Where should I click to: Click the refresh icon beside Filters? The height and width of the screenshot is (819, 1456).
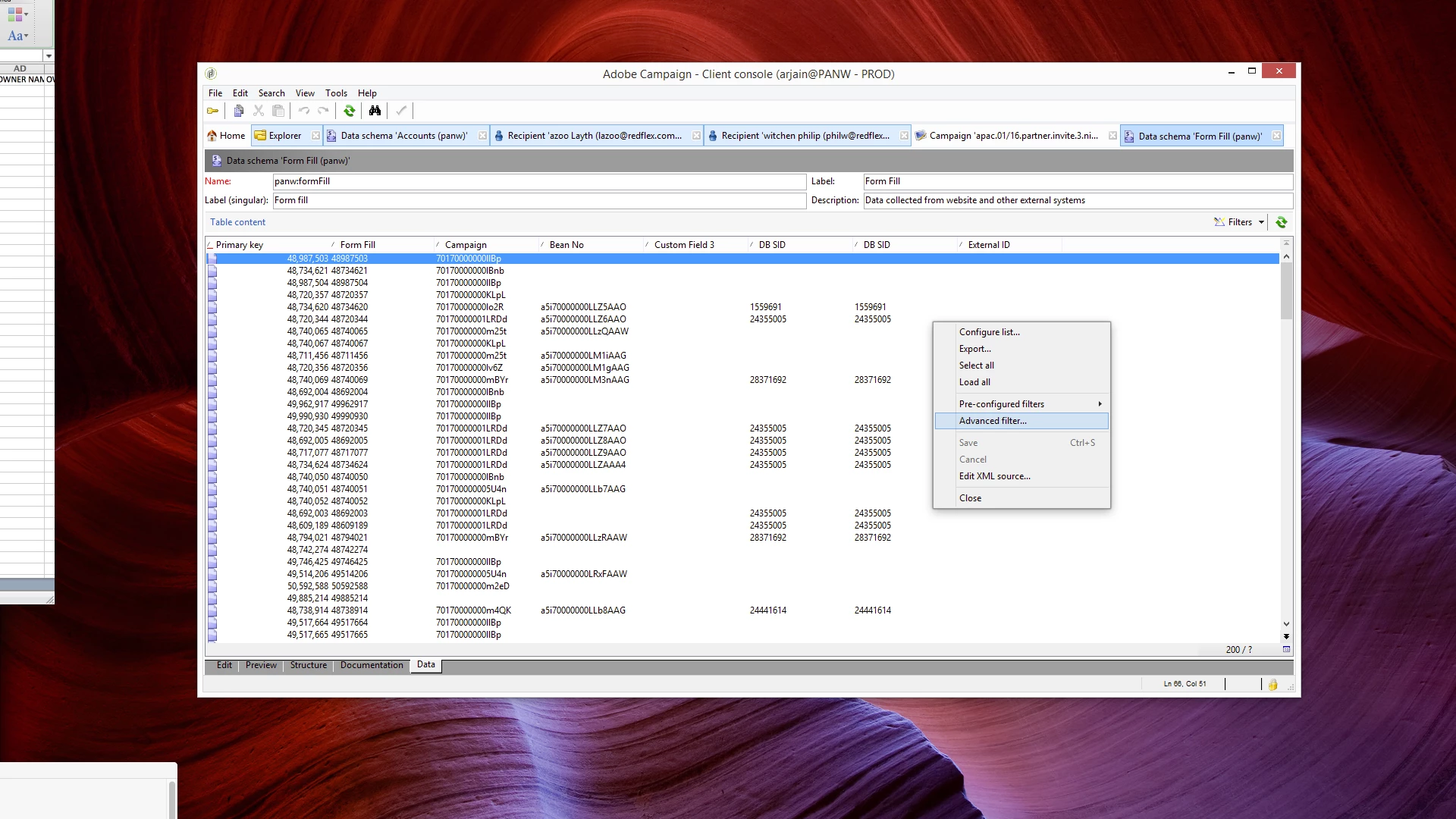click(1281, 222)
